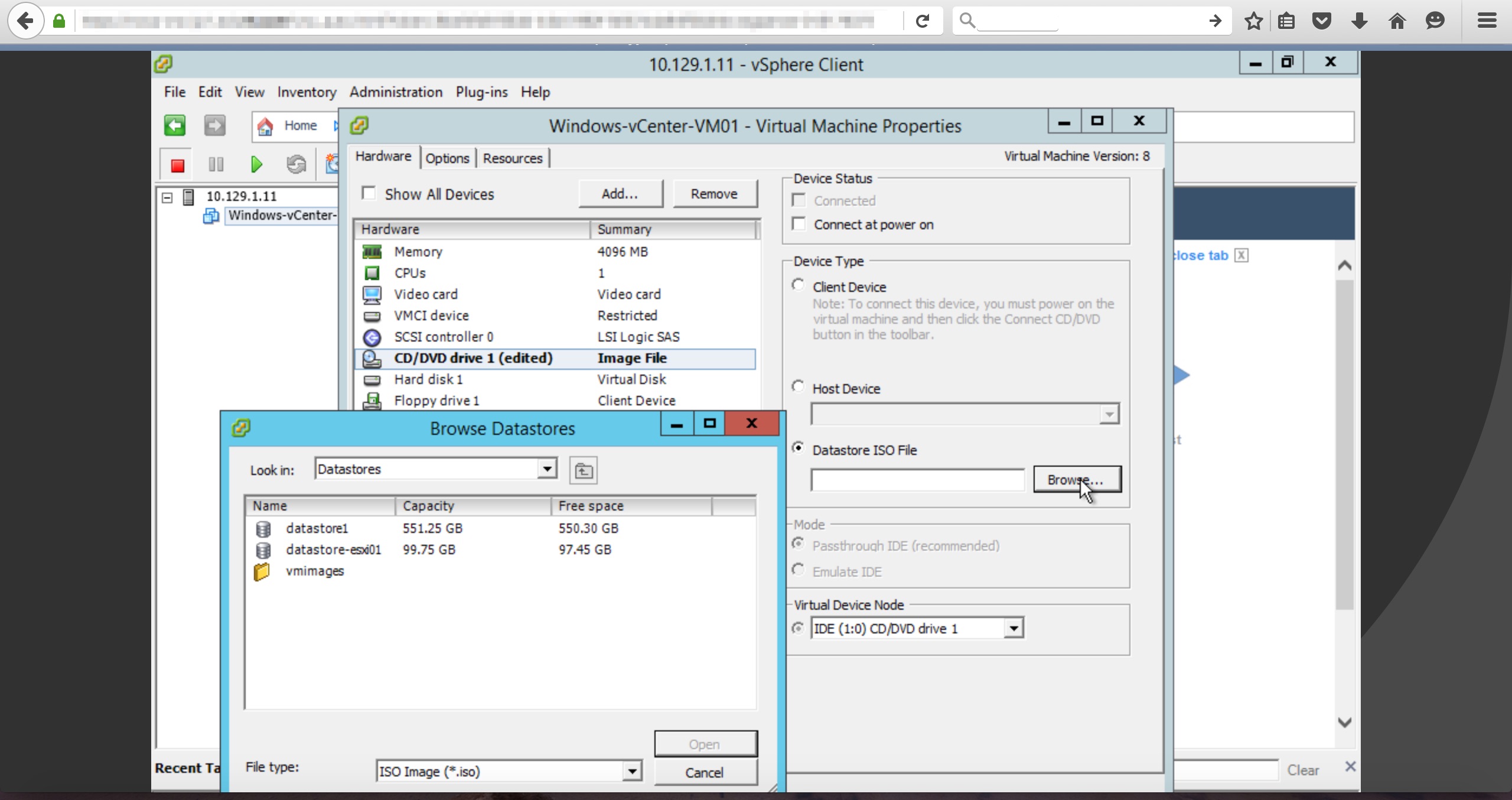
Task: Switch to the Options tab
Action: 447,158
